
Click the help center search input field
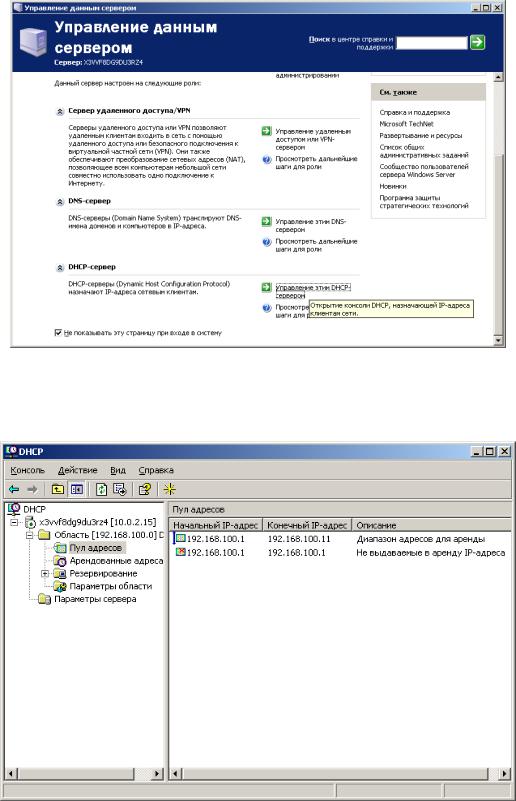pyautogui.click(x=432, y=42)
